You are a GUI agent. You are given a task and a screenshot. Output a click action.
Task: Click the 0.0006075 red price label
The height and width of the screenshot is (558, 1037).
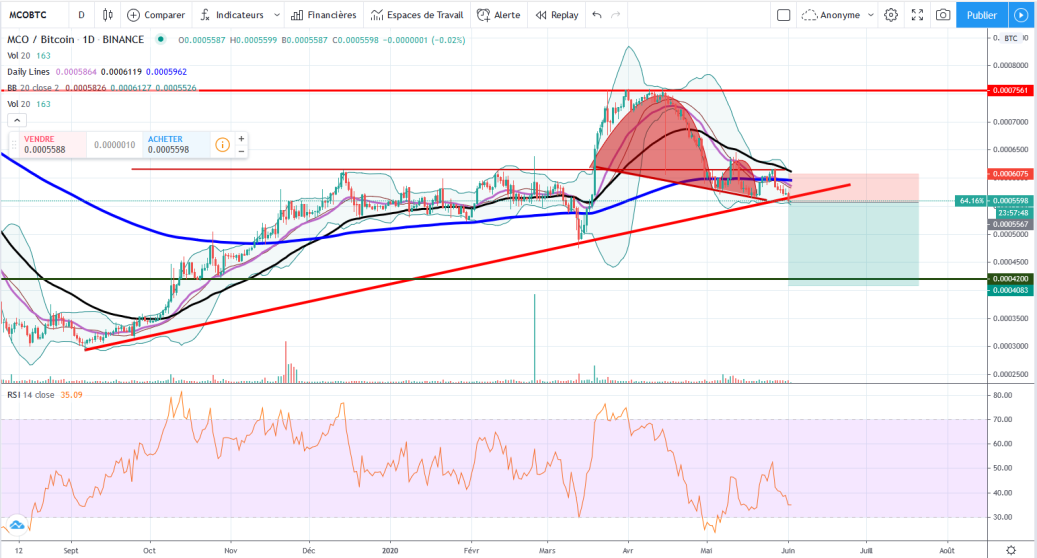[x=1009, y=174]
